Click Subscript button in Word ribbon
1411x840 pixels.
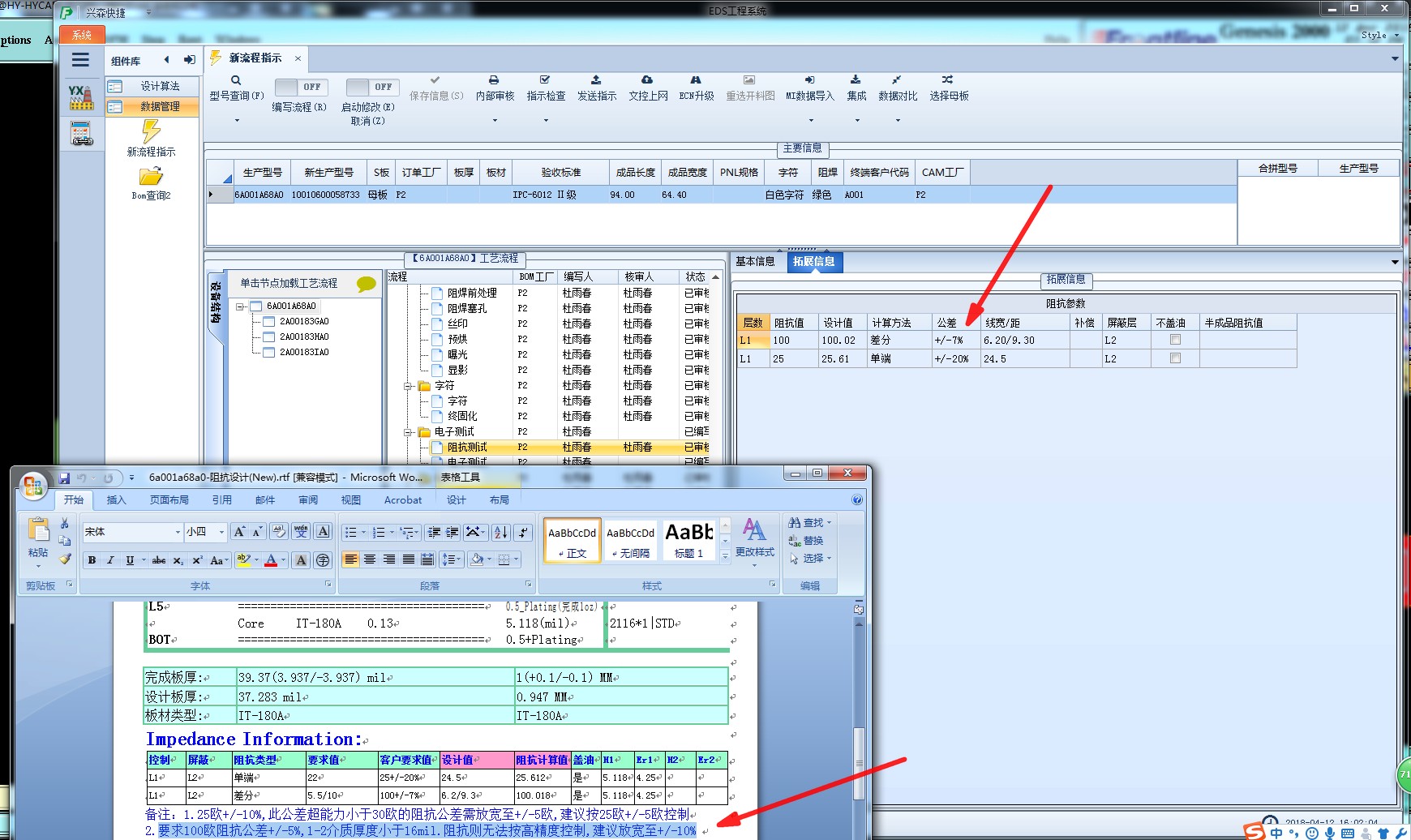click(178, 560)
